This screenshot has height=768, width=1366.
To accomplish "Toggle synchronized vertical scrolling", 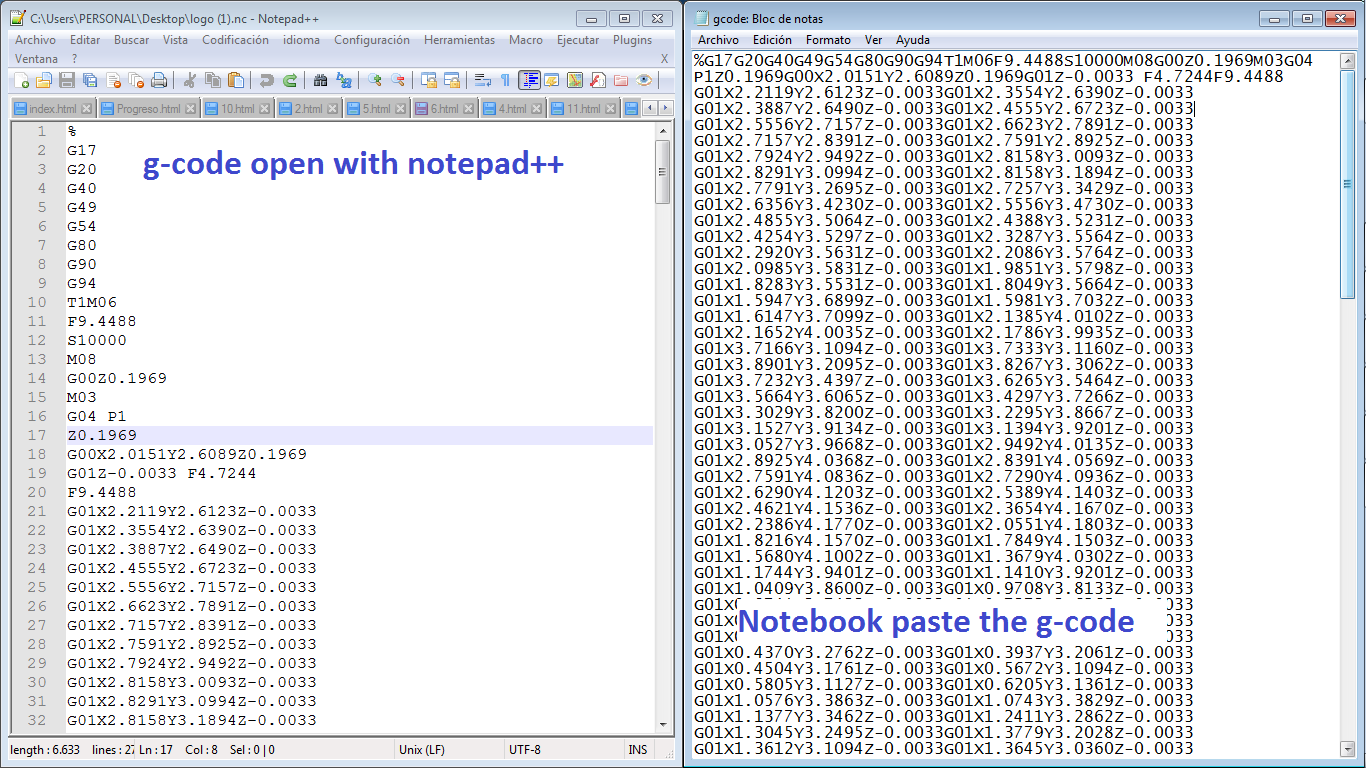I will pyautogui.click(x=429, y=80).
